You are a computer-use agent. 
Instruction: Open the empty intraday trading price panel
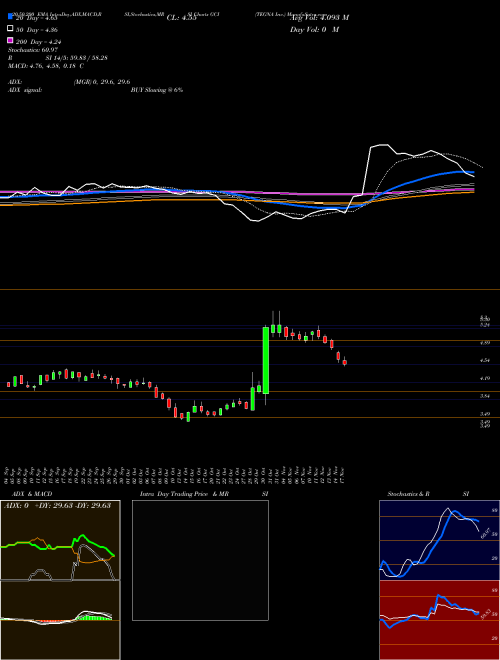tap(200, 560)
